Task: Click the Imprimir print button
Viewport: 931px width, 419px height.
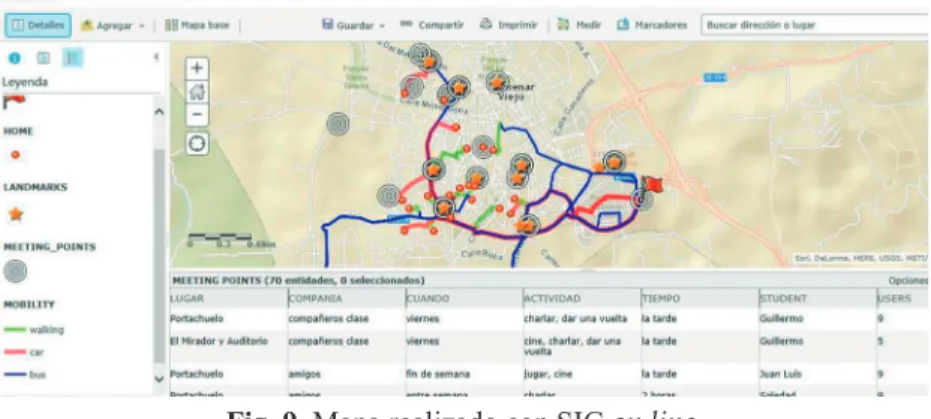Action: [508, 26]
